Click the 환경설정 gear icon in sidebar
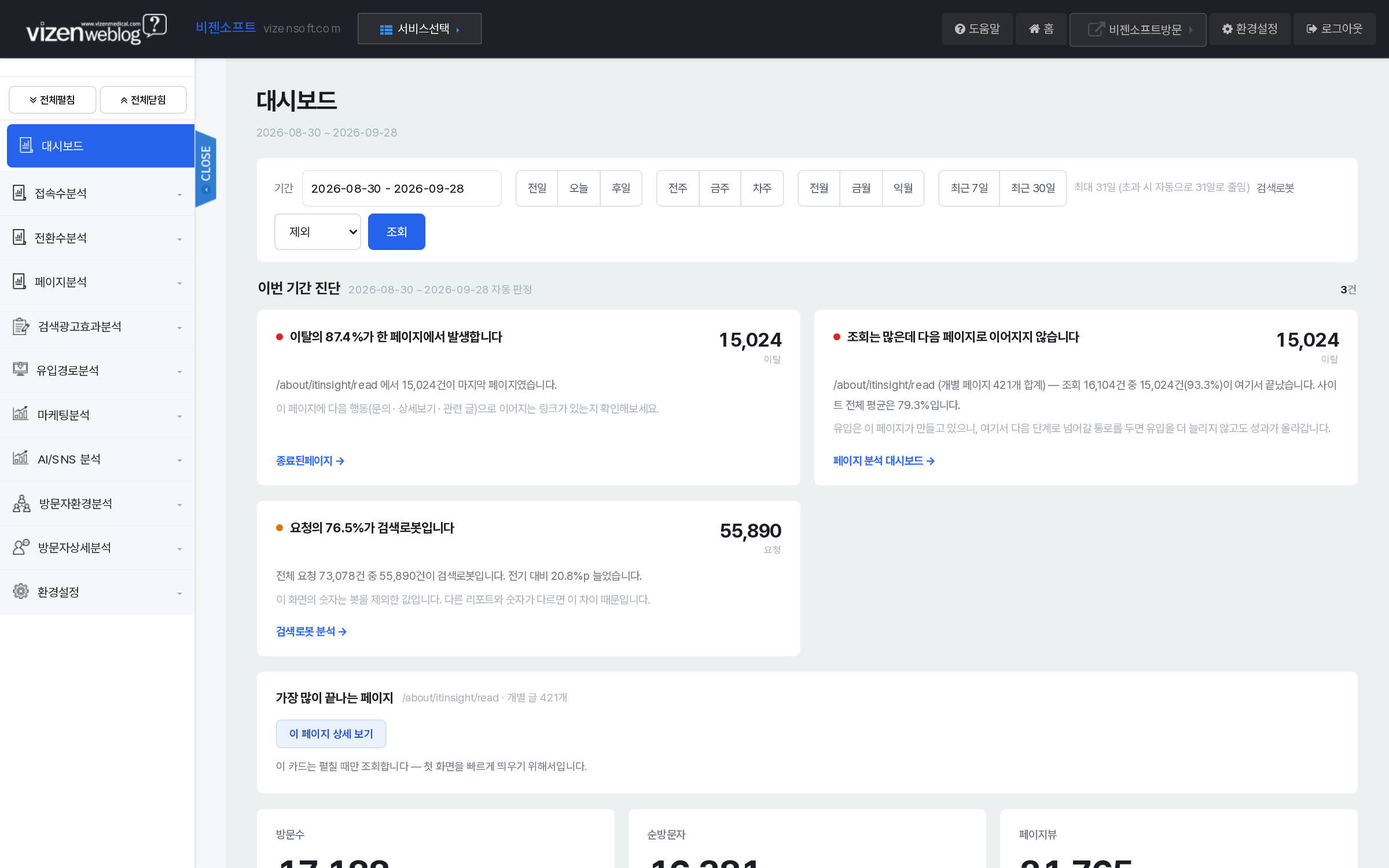Viewport: 1389px width, 868px height. [x=21, y=591]
